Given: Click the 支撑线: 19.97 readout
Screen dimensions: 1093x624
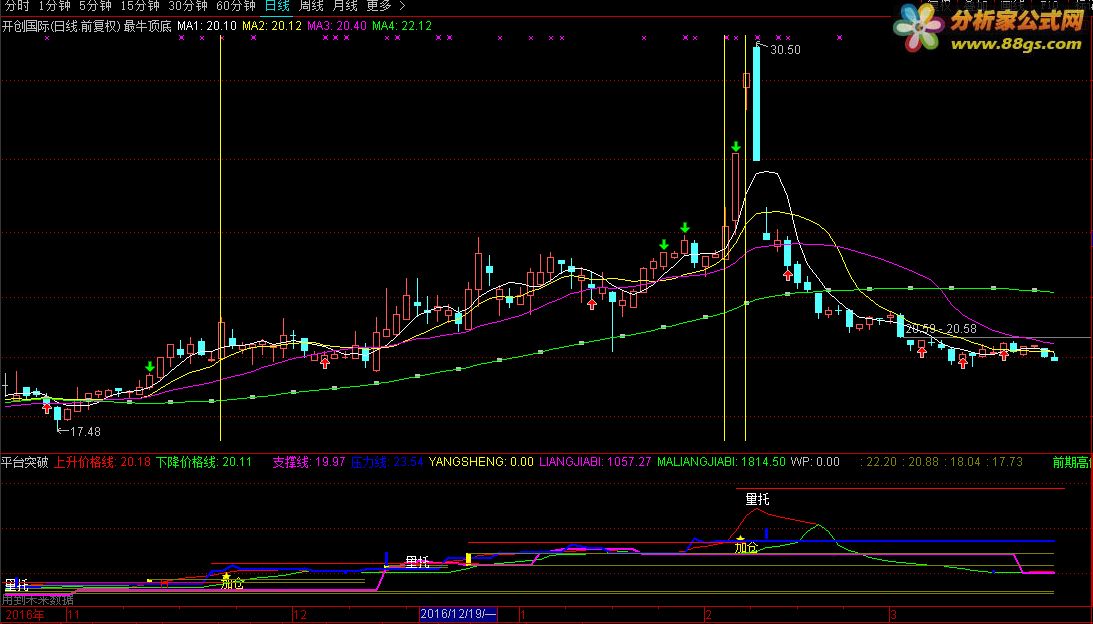Looking at the screenshot, I should point(309,462).
